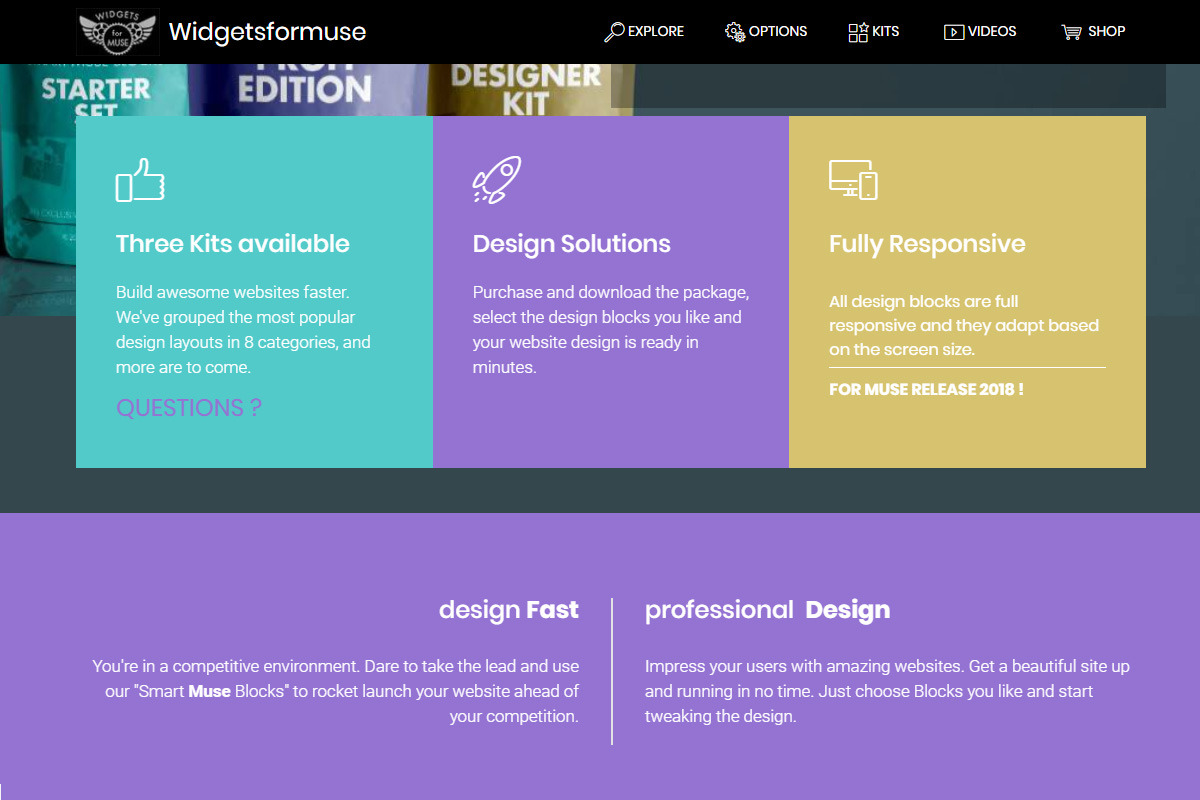Click the All design blocks are full responsive text
1200x800 pixels.
964,325
